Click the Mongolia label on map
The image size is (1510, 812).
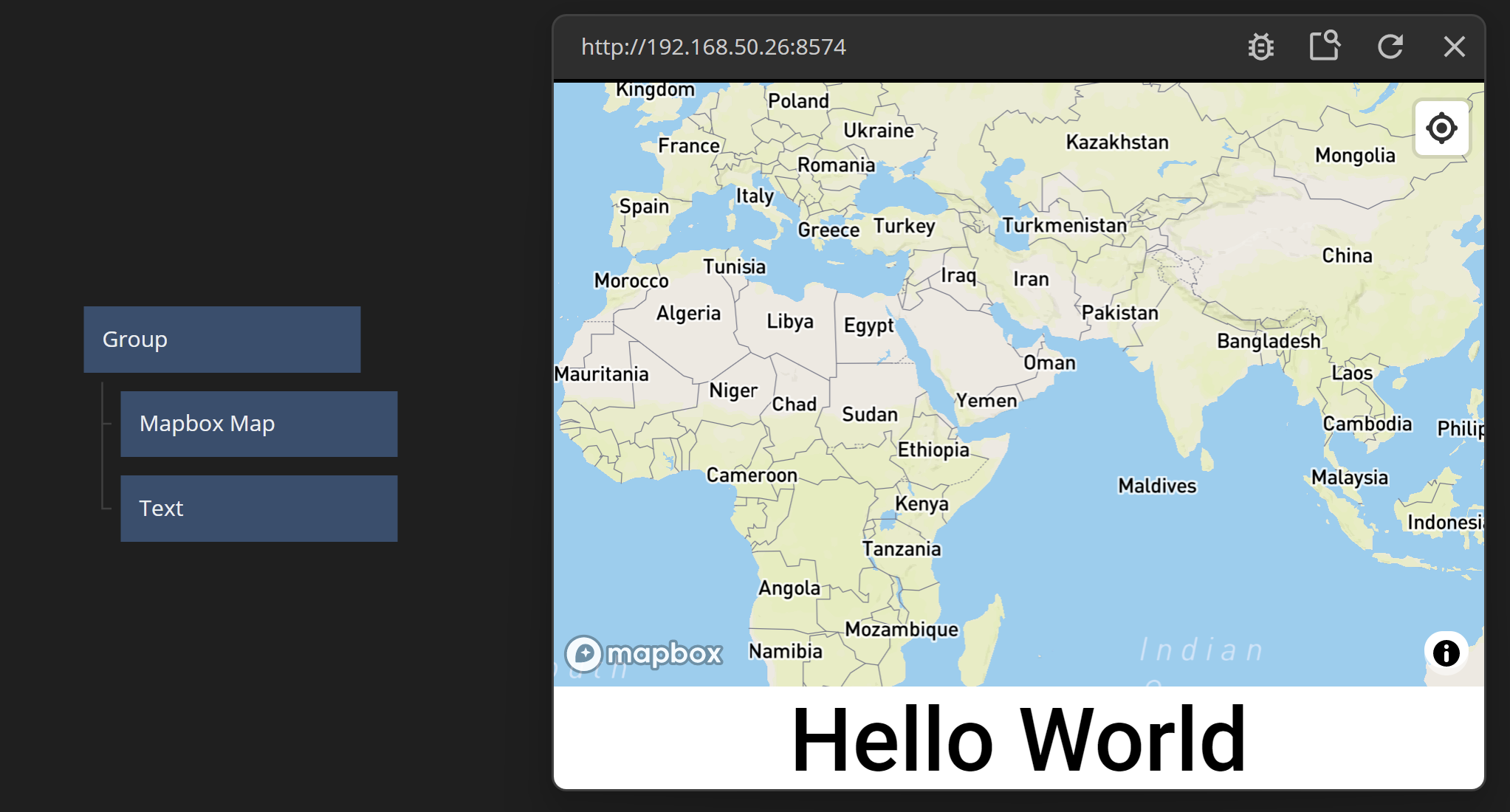point(1355,156)
